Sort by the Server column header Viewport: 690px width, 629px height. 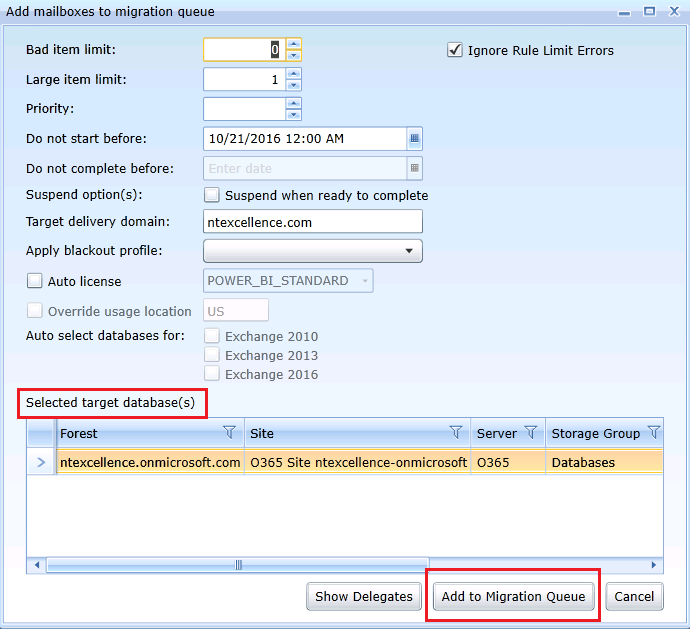tap(508, 433)
